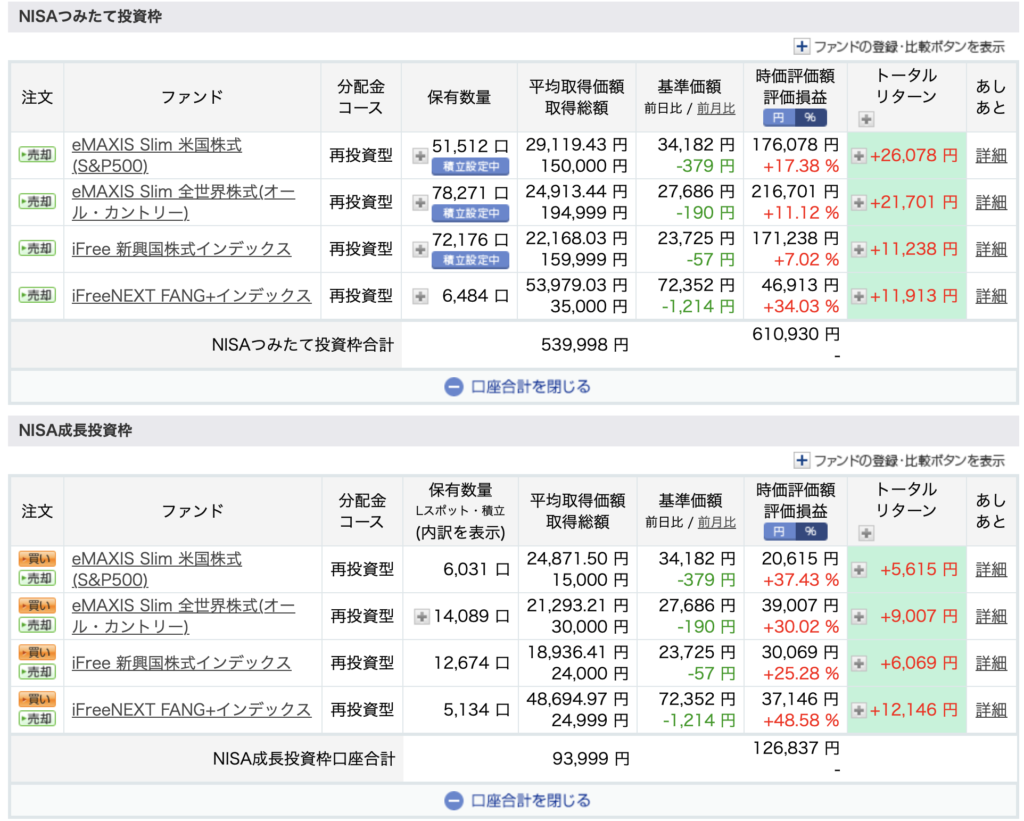Sell iFreeNEXT FANG+ in つみたて投資枠
The height and width of the screenshot is (821, 1024).
point(37,295)
